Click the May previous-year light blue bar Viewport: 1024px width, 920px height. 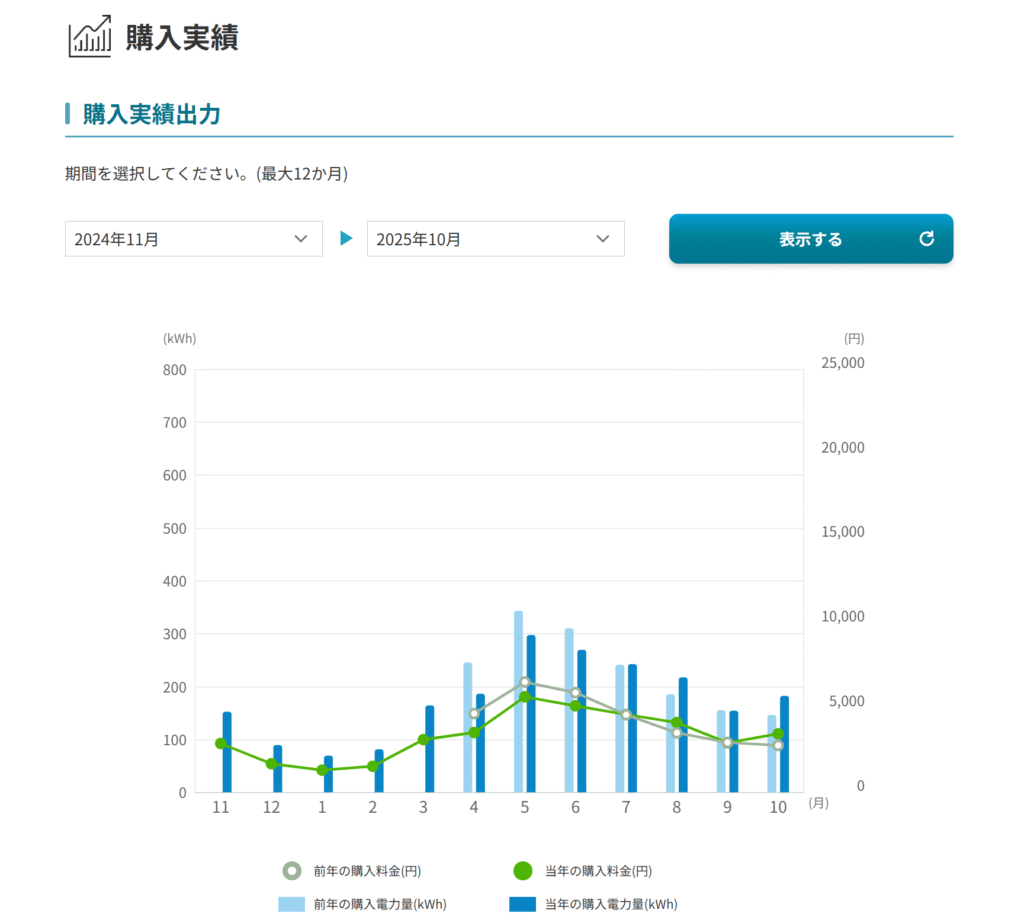518,700
